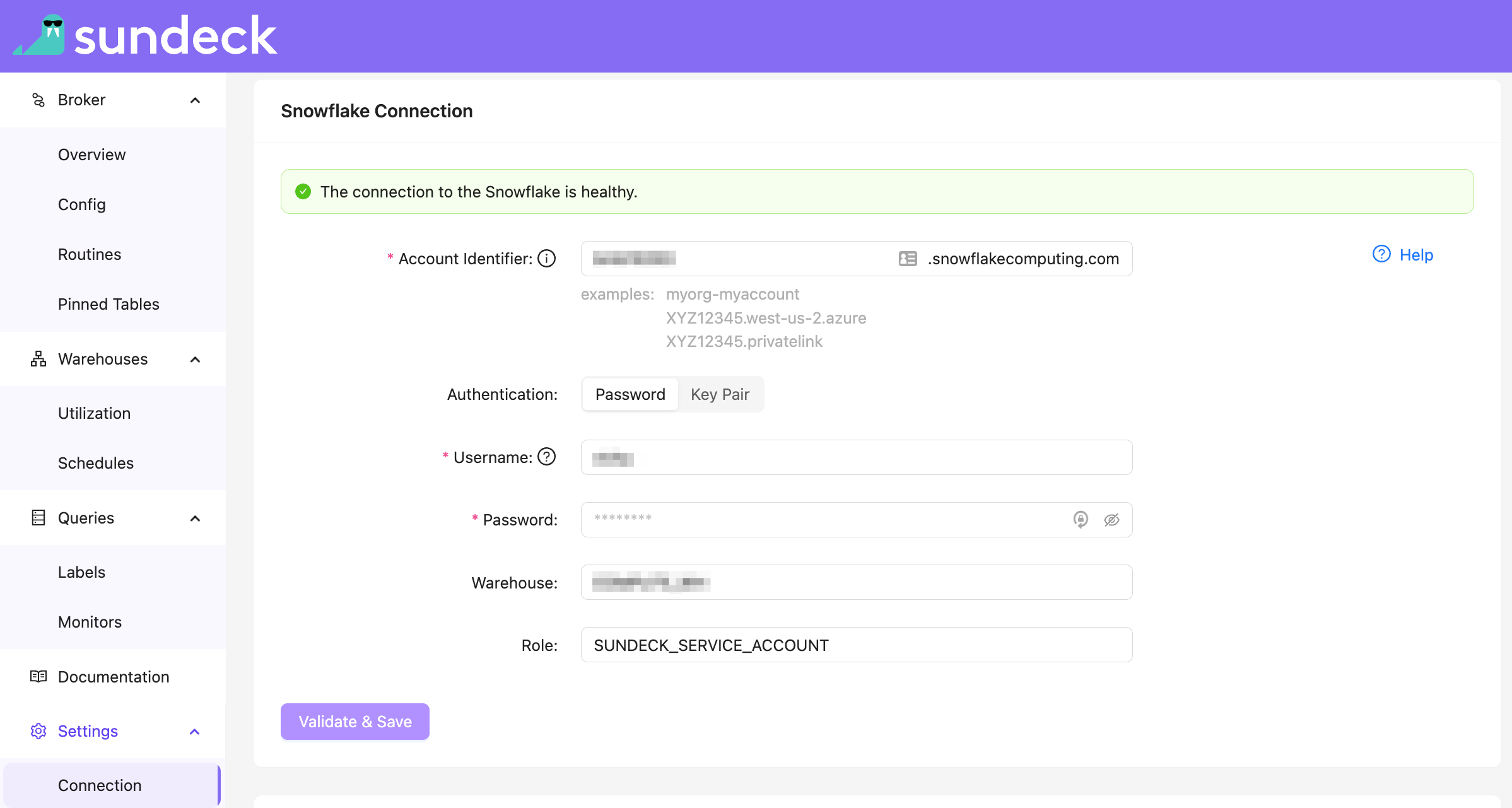The width and height of the screenshot is (1512, 808).
Task: Collapse the Queries section chevron
Action: (x=195, y=518)
